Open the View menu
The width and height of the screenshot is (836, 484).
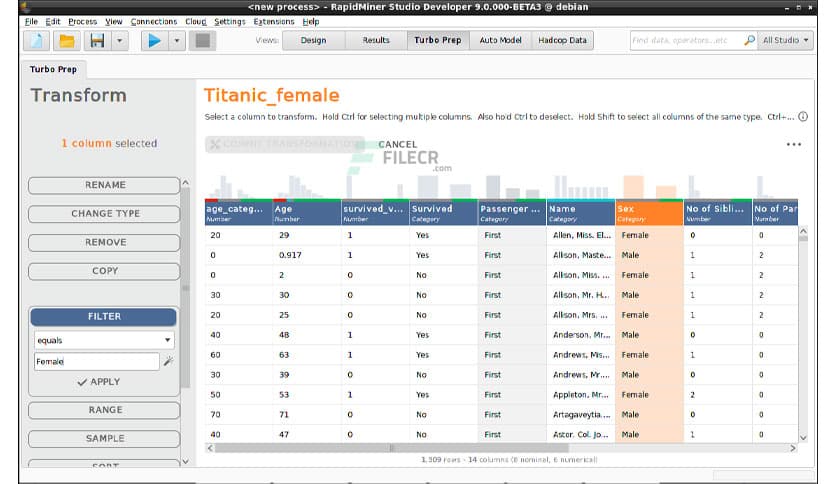pos(114,21)
